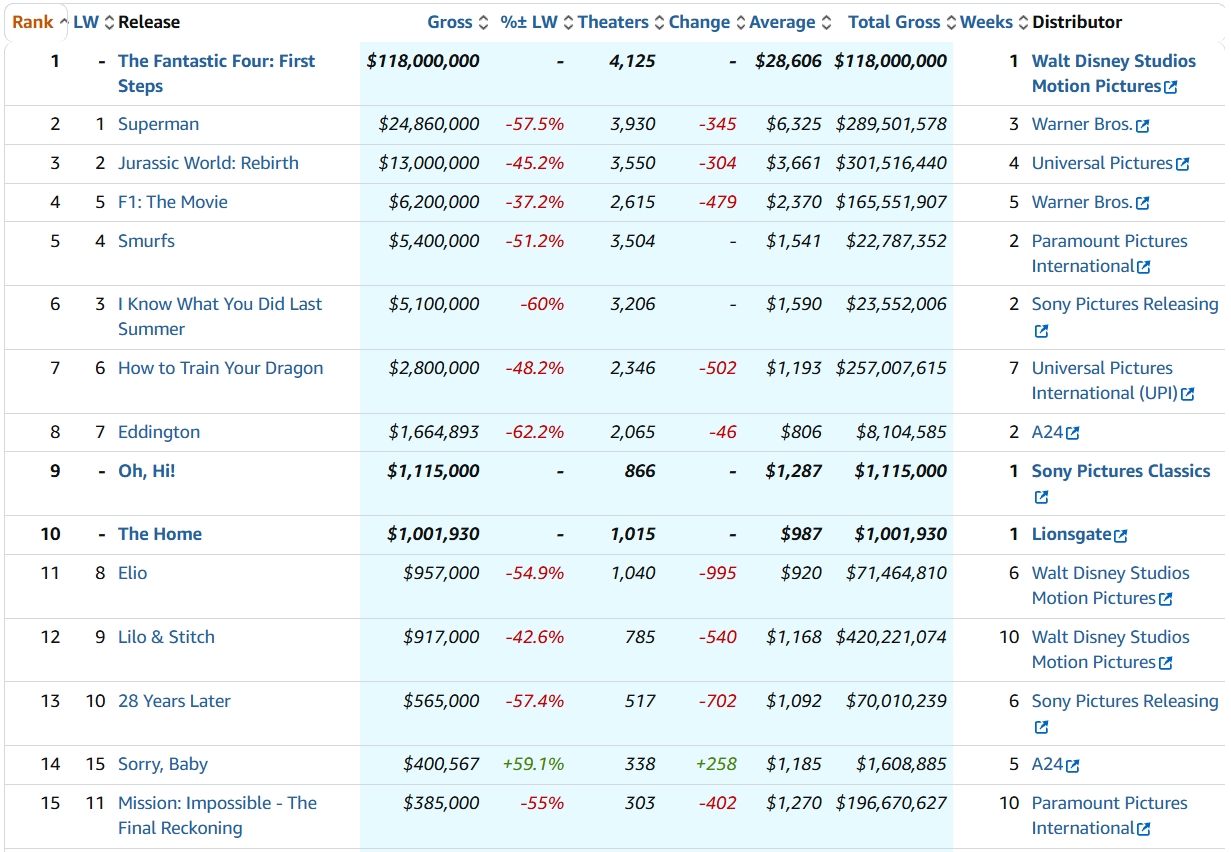
Task: Select the +258 theater change value
Action: (x=716, y=764)
